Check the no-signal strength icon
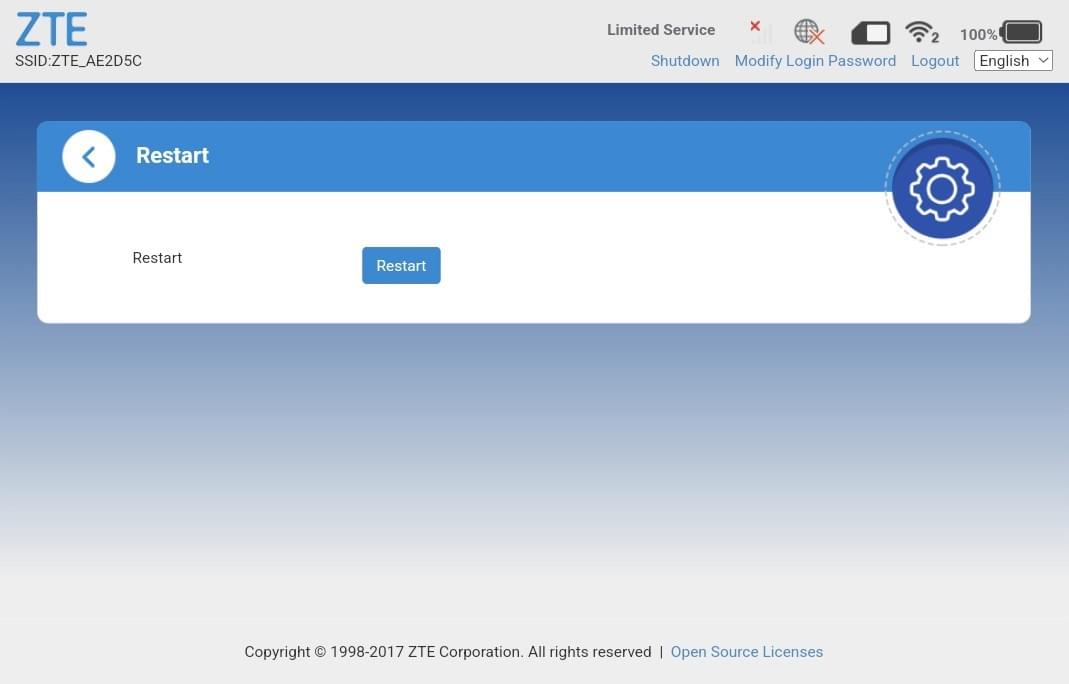Viewport: 1069px width, 684px height. click(760, 31)
